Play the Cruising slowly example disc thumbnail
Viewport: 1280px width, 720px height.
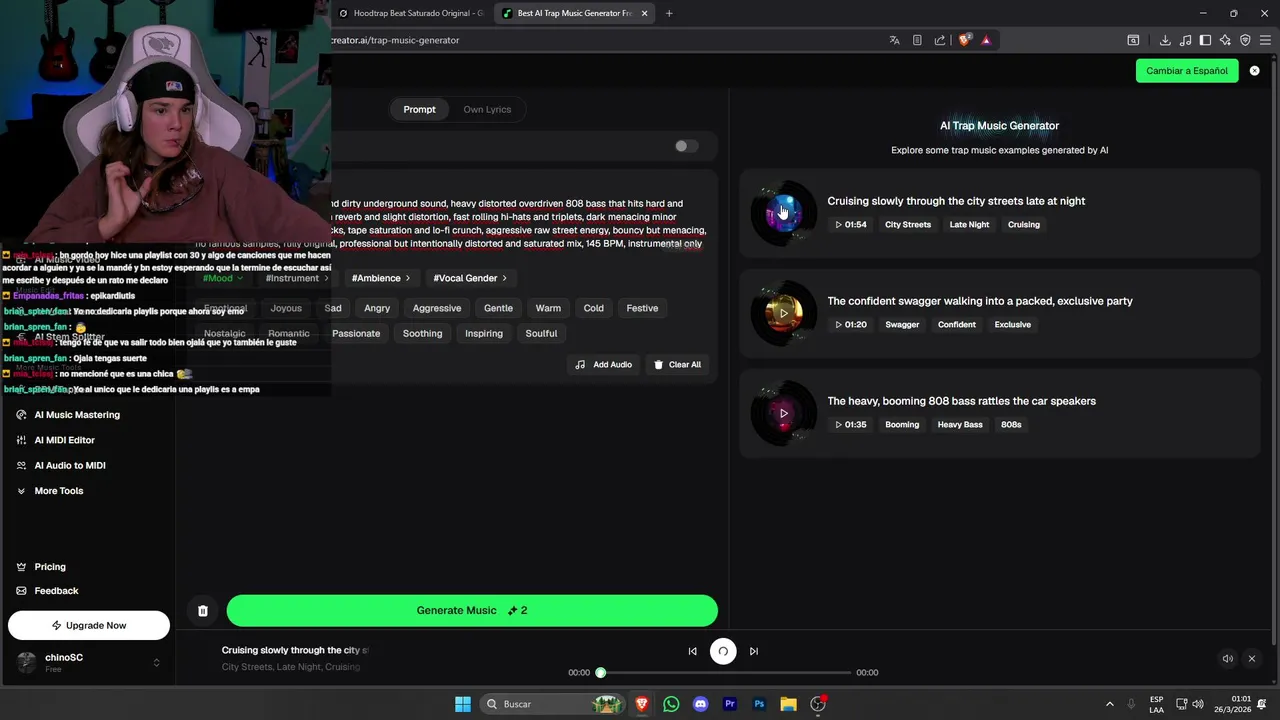point(783,213)
